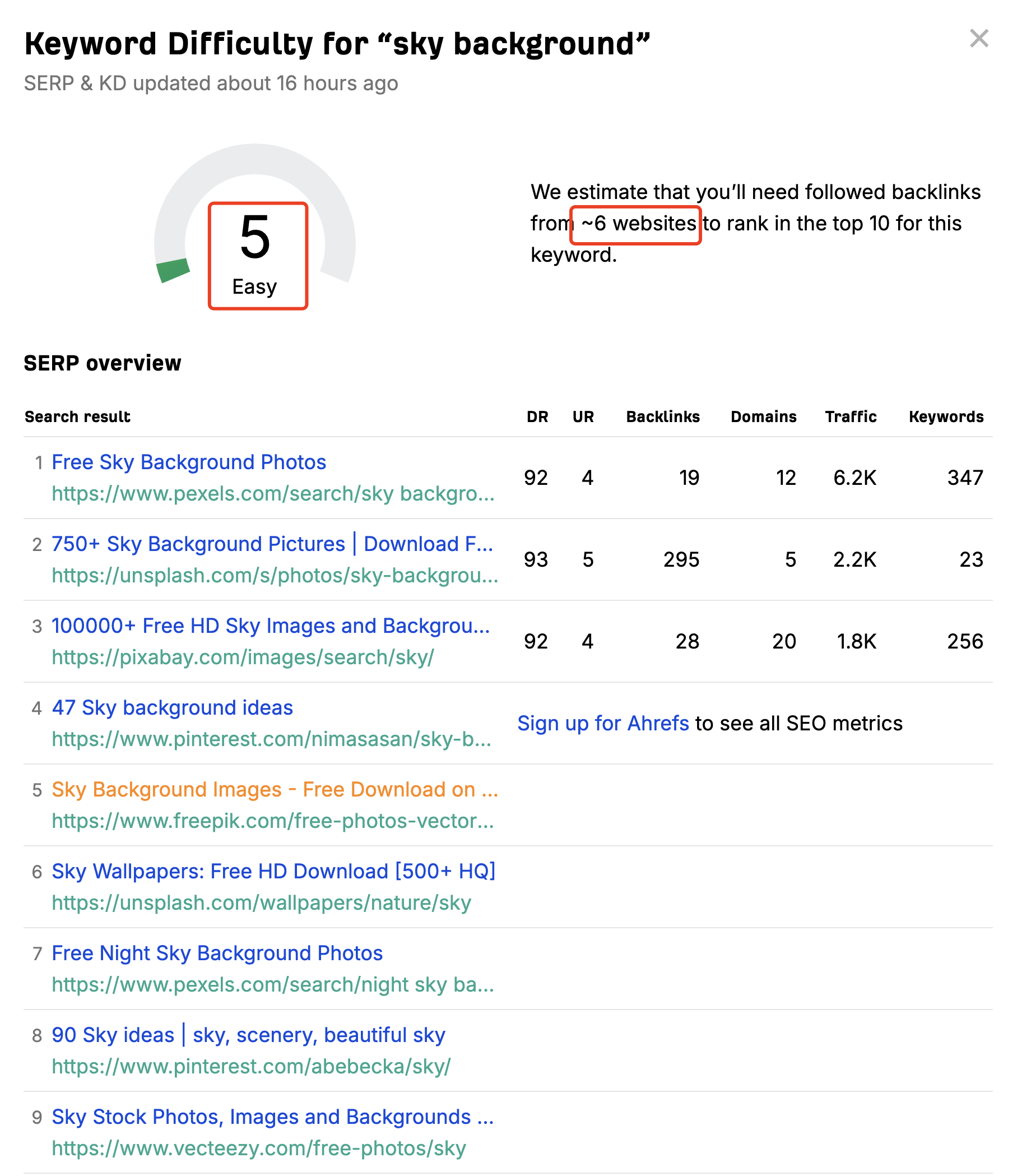Click 'SERP & KD updated about 16 hours ago' text
The height and width of the screenshot is (1176, 1022).
point(211,84)
